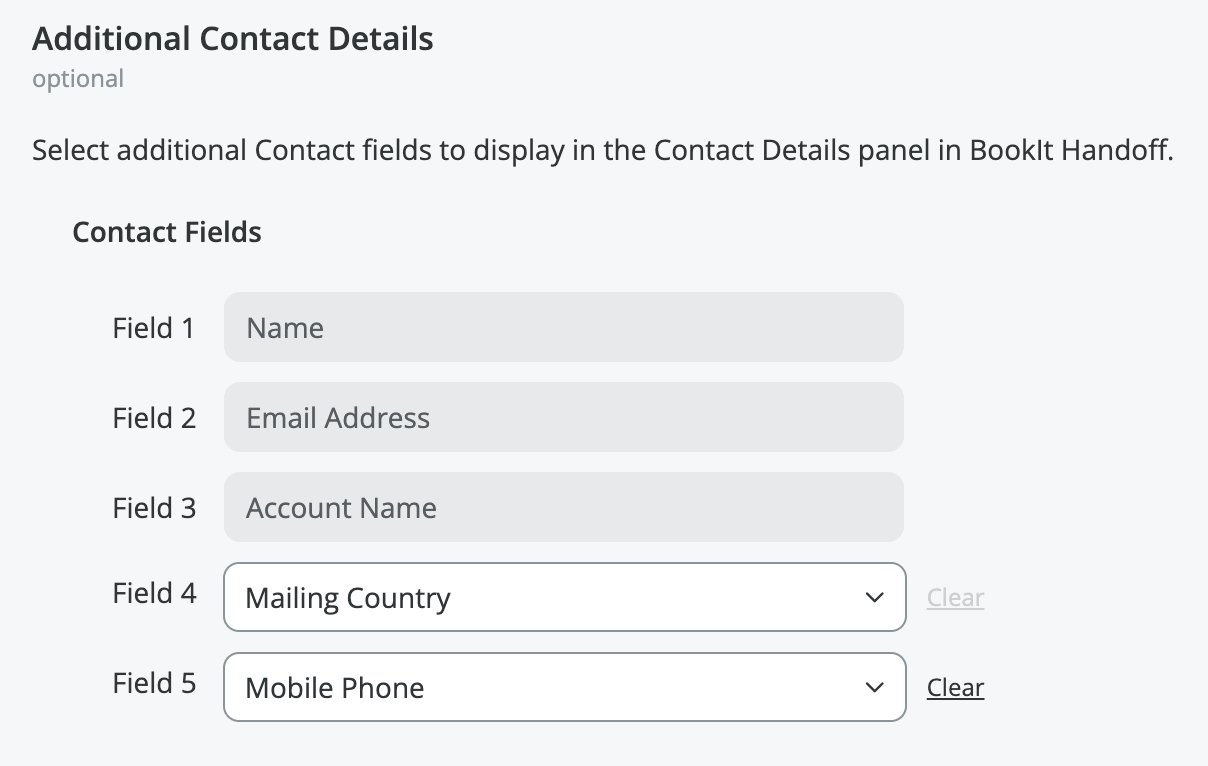Click the "Field 5" label

tap(154, 683)
